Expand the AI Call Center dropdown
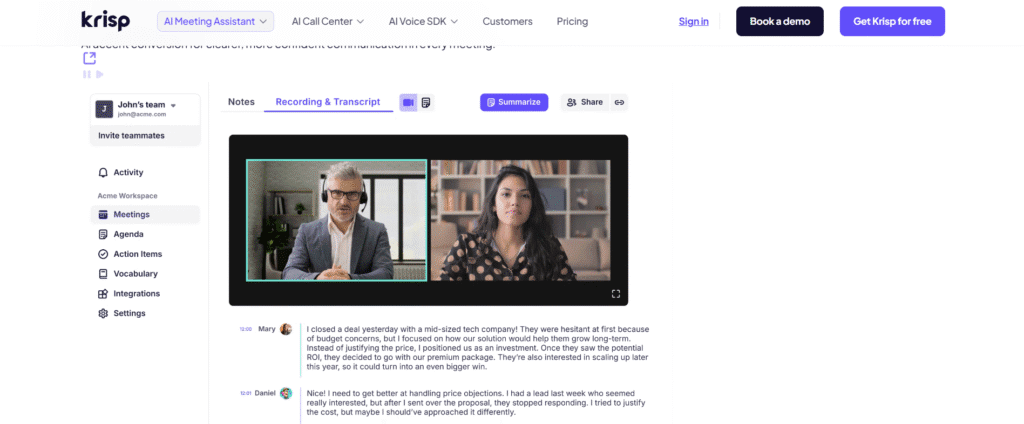 click(x=328, y=22)
